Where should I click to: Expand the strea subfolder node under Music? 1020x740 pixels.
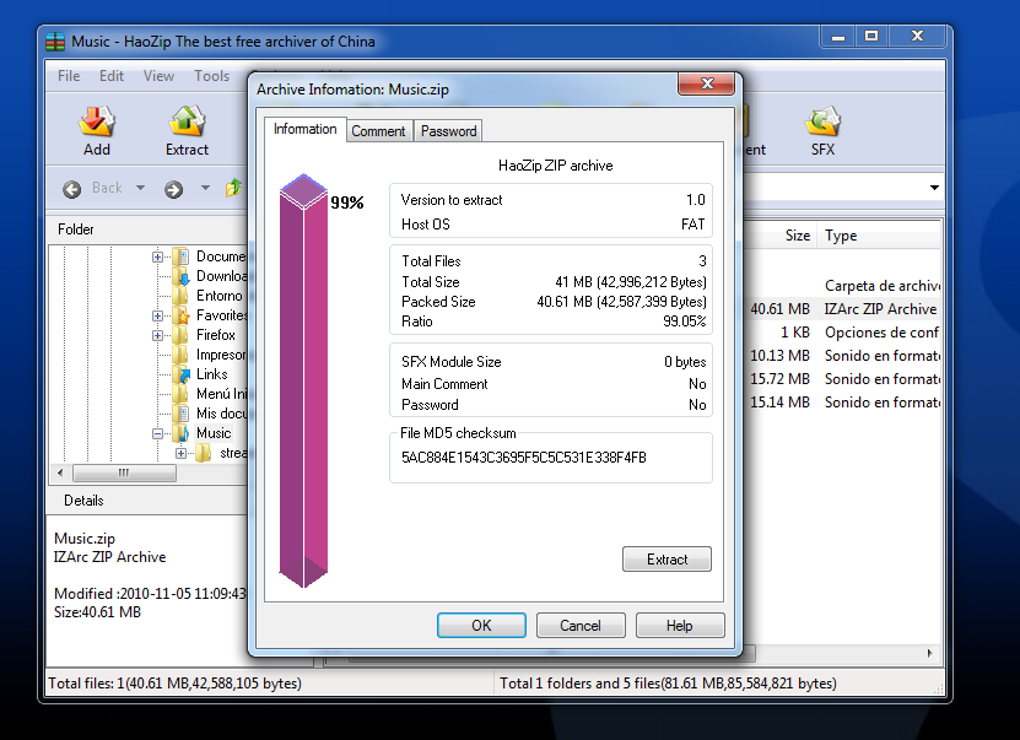pyautogui.click(x=181, y=453)
